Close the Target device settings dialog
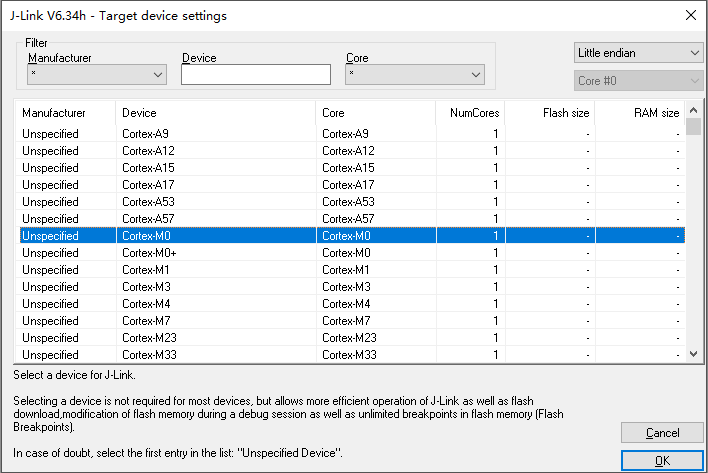Viewport: 708px width, 473px height. tap(690, 15)
